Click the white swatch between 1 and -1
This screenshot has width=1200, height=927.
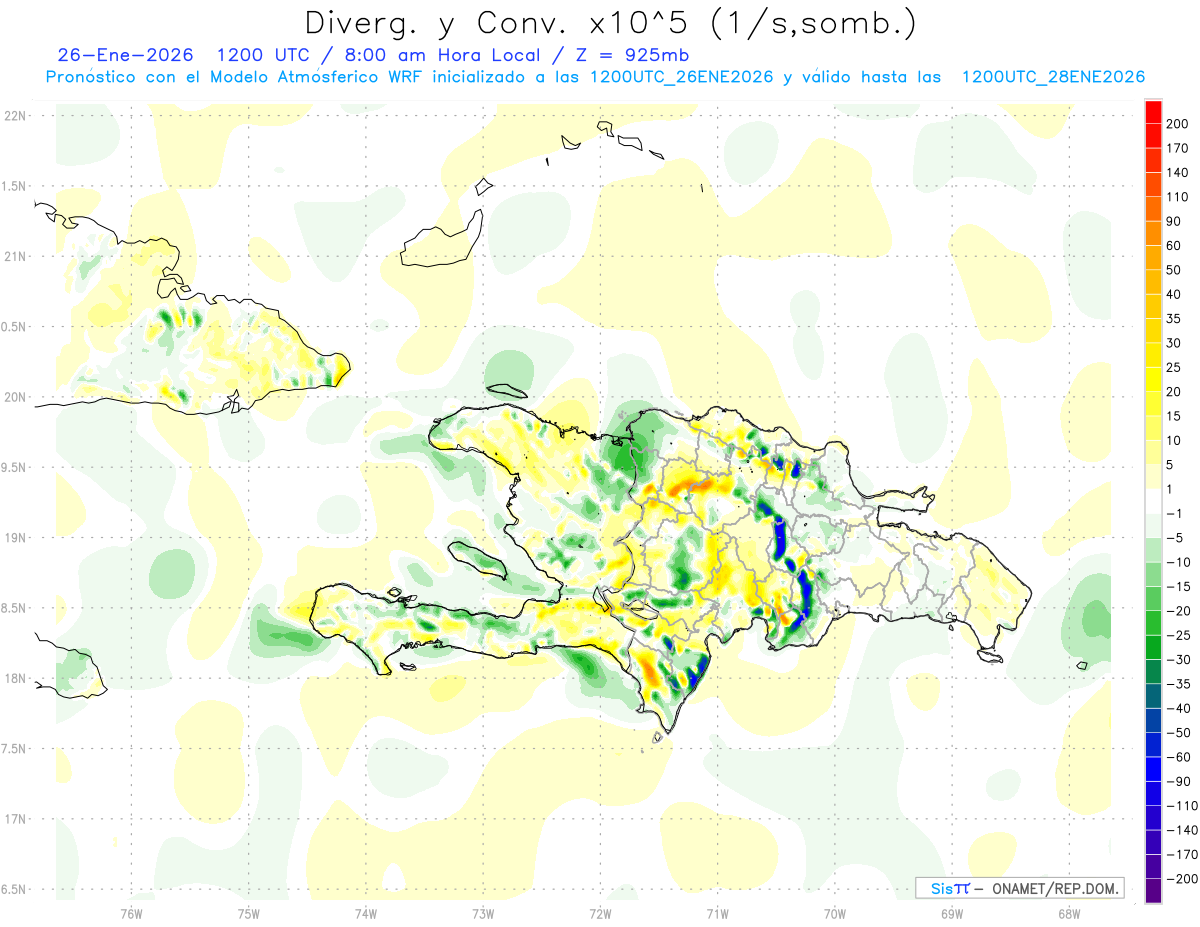click(1153, 501)
